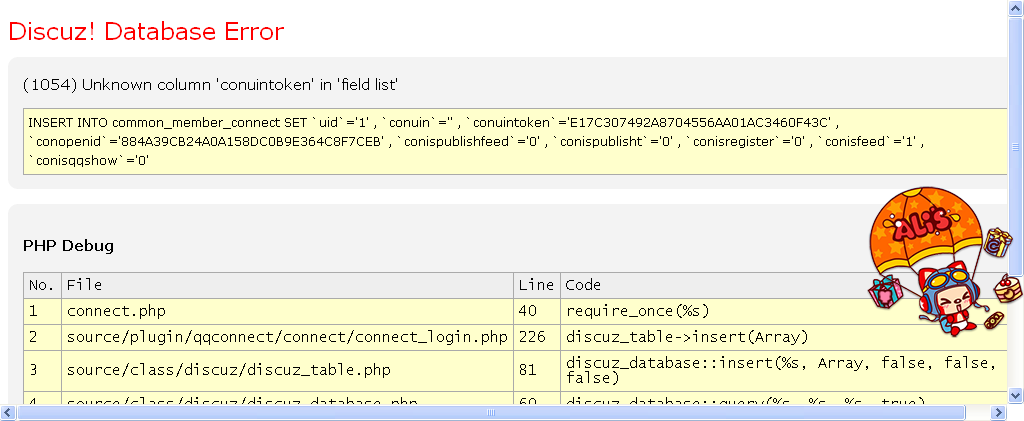1024x421 pixels.
Task: Click the pink gift box with teal ribbon
Action: click(x=886, y=291)
